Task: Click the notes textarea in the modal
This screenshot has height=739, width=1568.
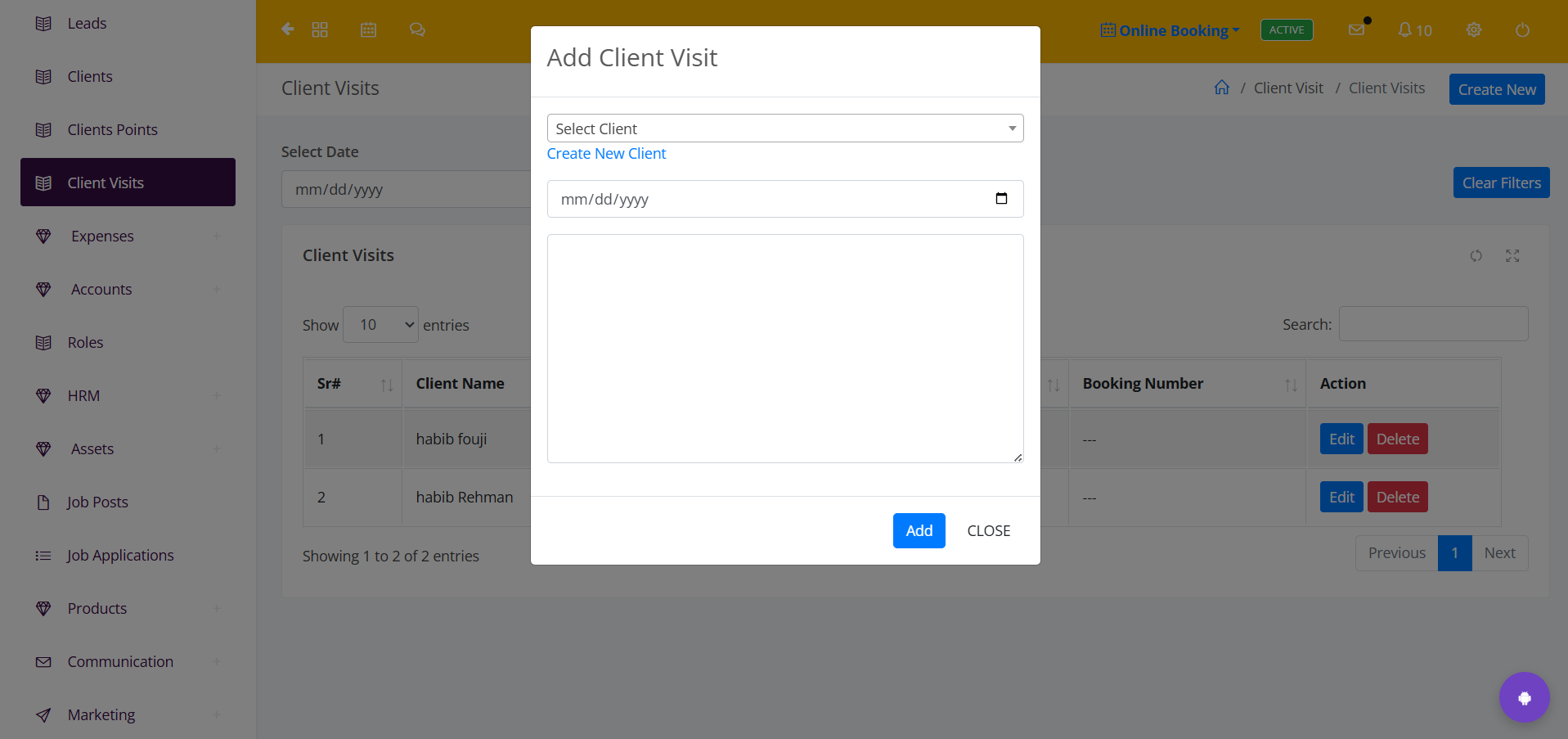Action: 785,349
